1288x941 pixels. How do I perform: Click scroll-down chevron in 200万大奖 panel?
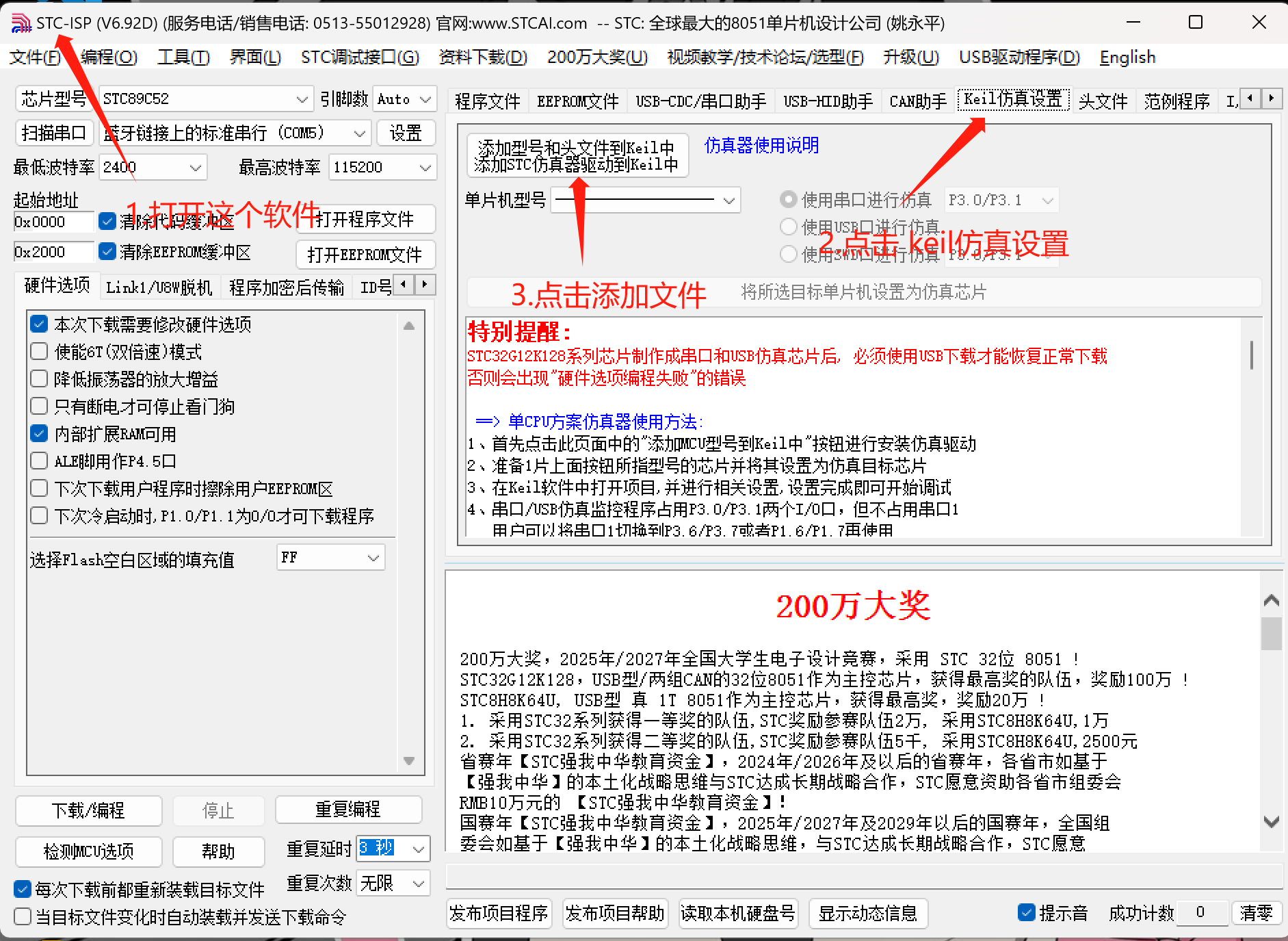click(x=1272, y=821)
